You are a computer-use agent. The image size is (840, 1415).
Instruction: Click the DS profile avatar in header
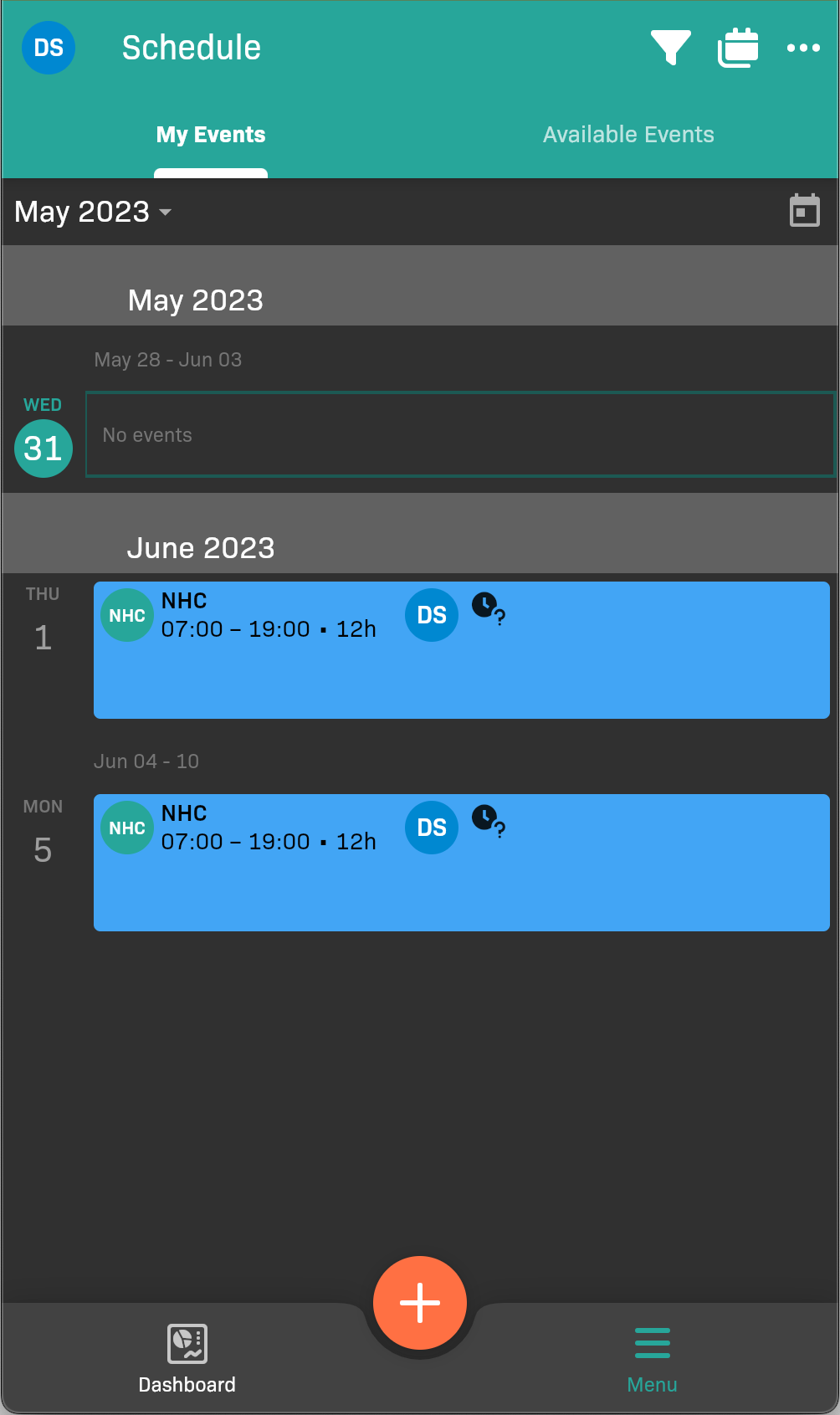(49, 48)
